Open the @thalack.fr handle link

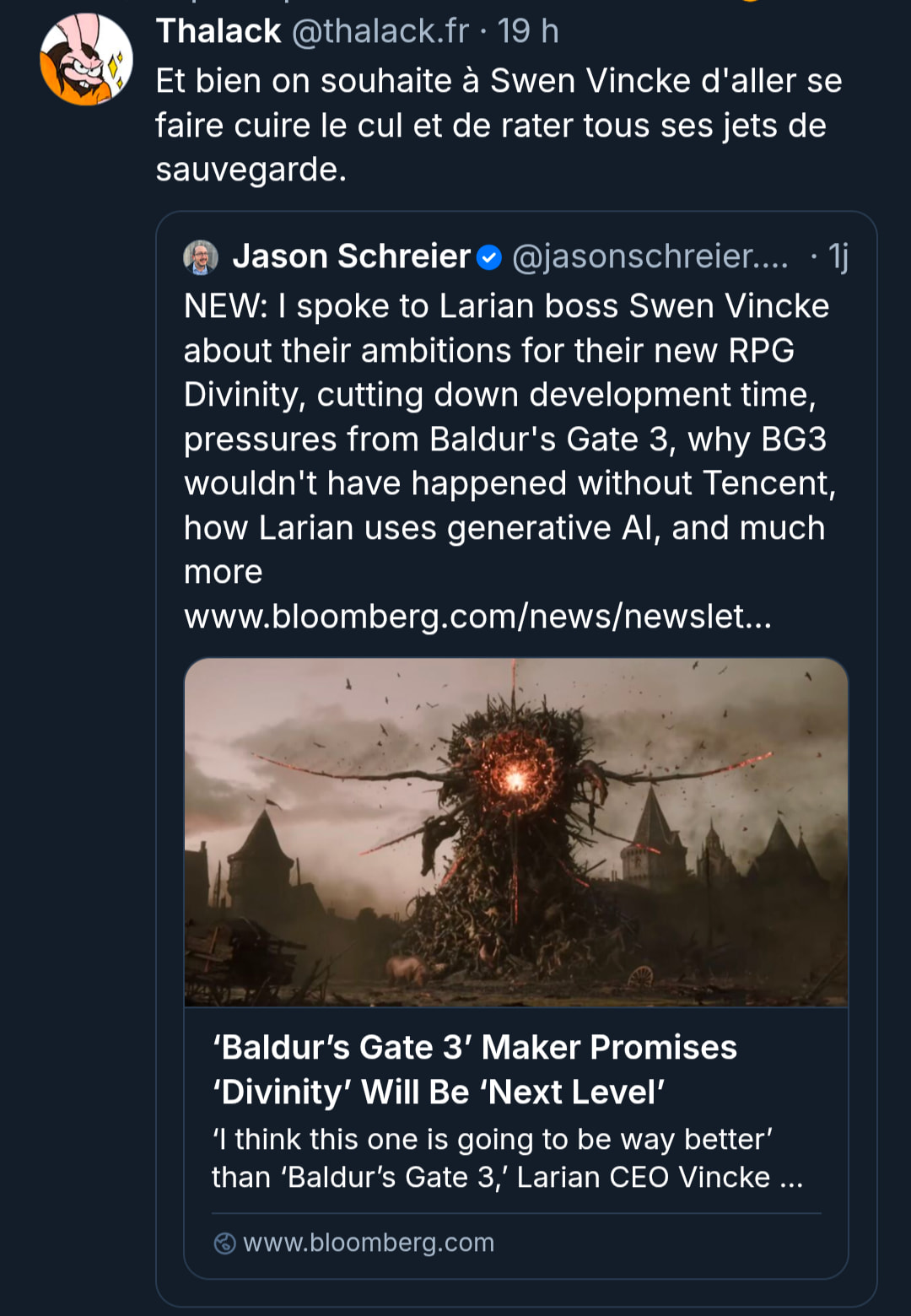380,31
